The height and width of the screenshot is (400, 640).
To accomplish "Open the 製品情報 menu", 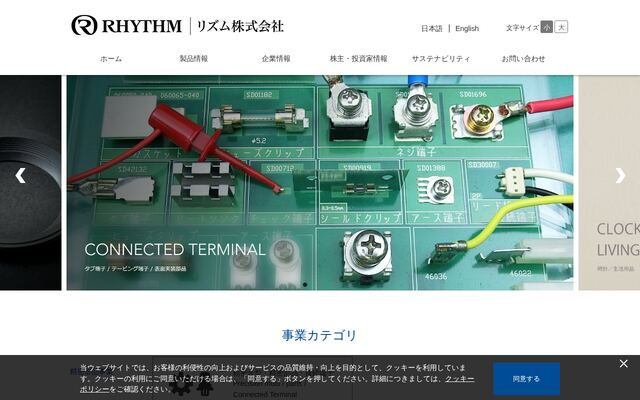I will (x=193, y=59).
